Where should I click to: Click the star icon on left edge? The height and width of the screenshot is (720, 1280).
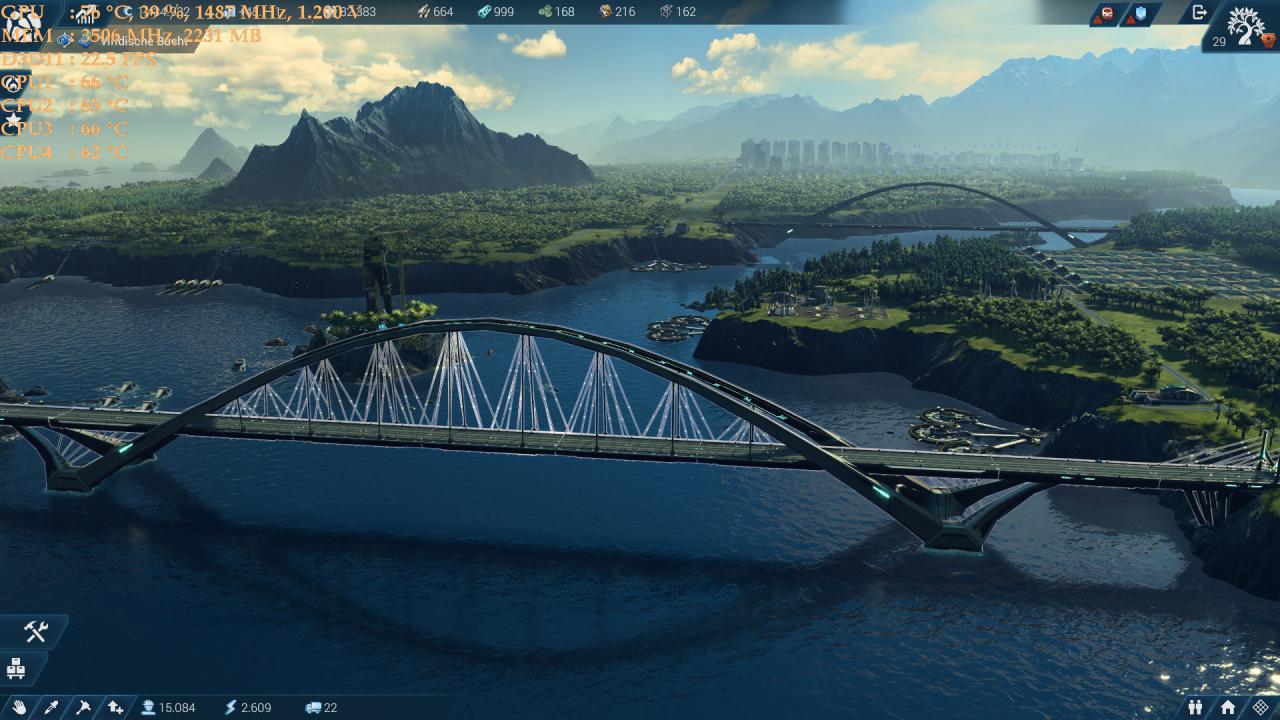point(13,120)
